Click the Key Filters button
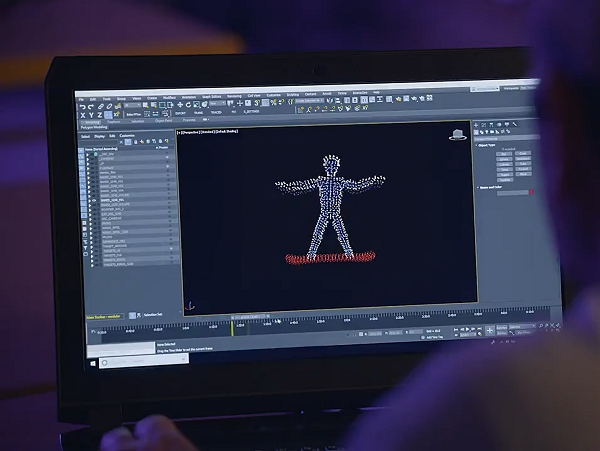Screen dimensions: 600x451 523,332
